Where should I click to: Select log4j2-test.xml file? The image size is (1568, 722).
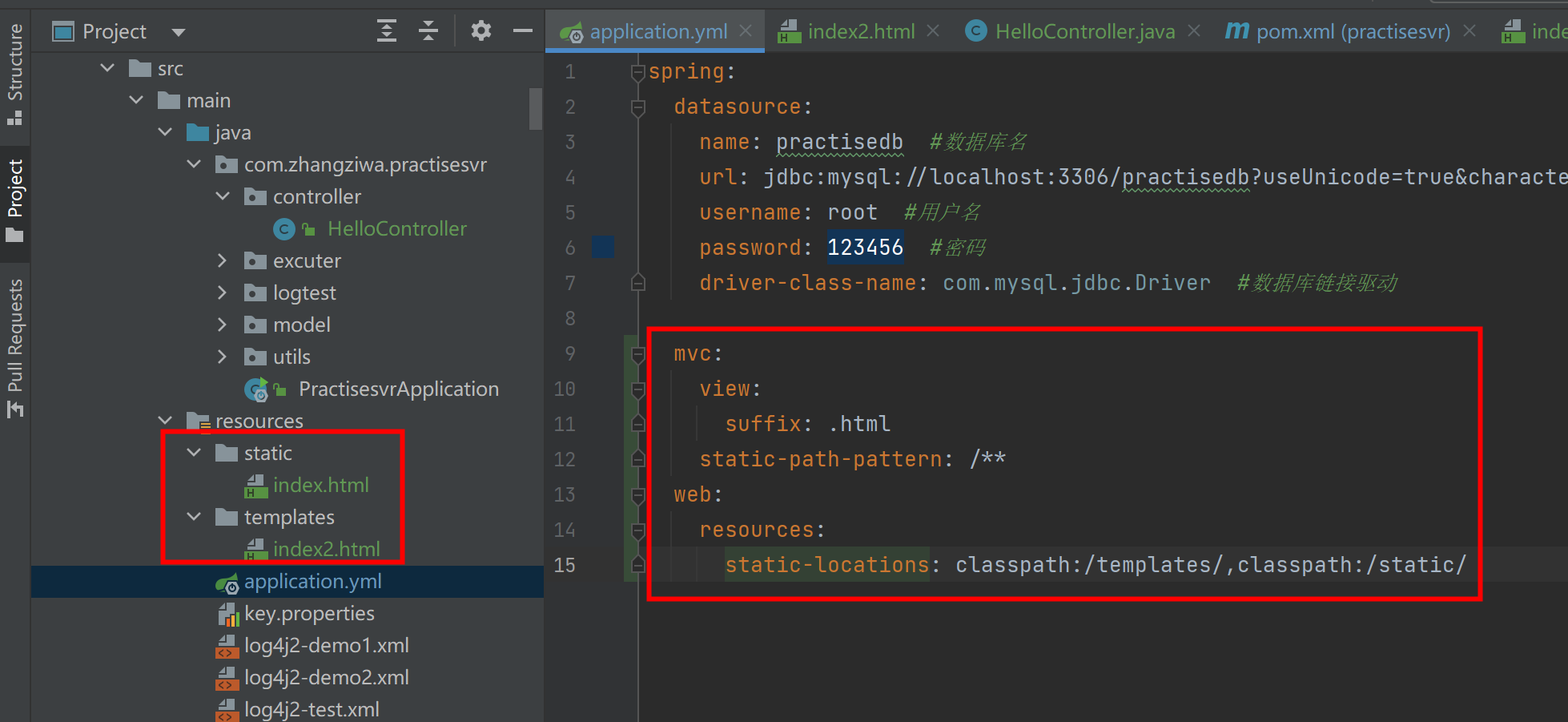click(x=312, y=709)
